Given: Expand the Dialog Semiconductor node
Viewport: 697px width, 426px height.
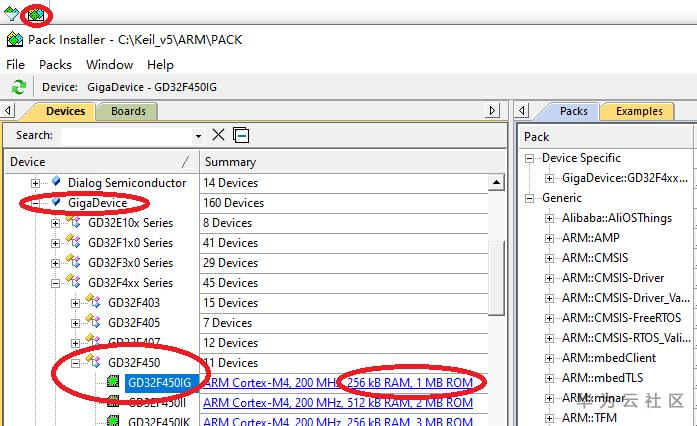Looking at the screenshot, I should 35,183.
